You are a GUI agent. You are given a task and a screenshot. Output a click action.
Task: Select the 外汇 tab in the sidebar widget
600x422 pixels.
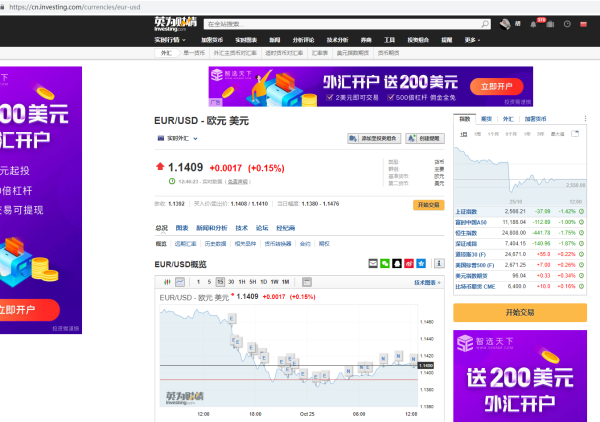[508, 119]
